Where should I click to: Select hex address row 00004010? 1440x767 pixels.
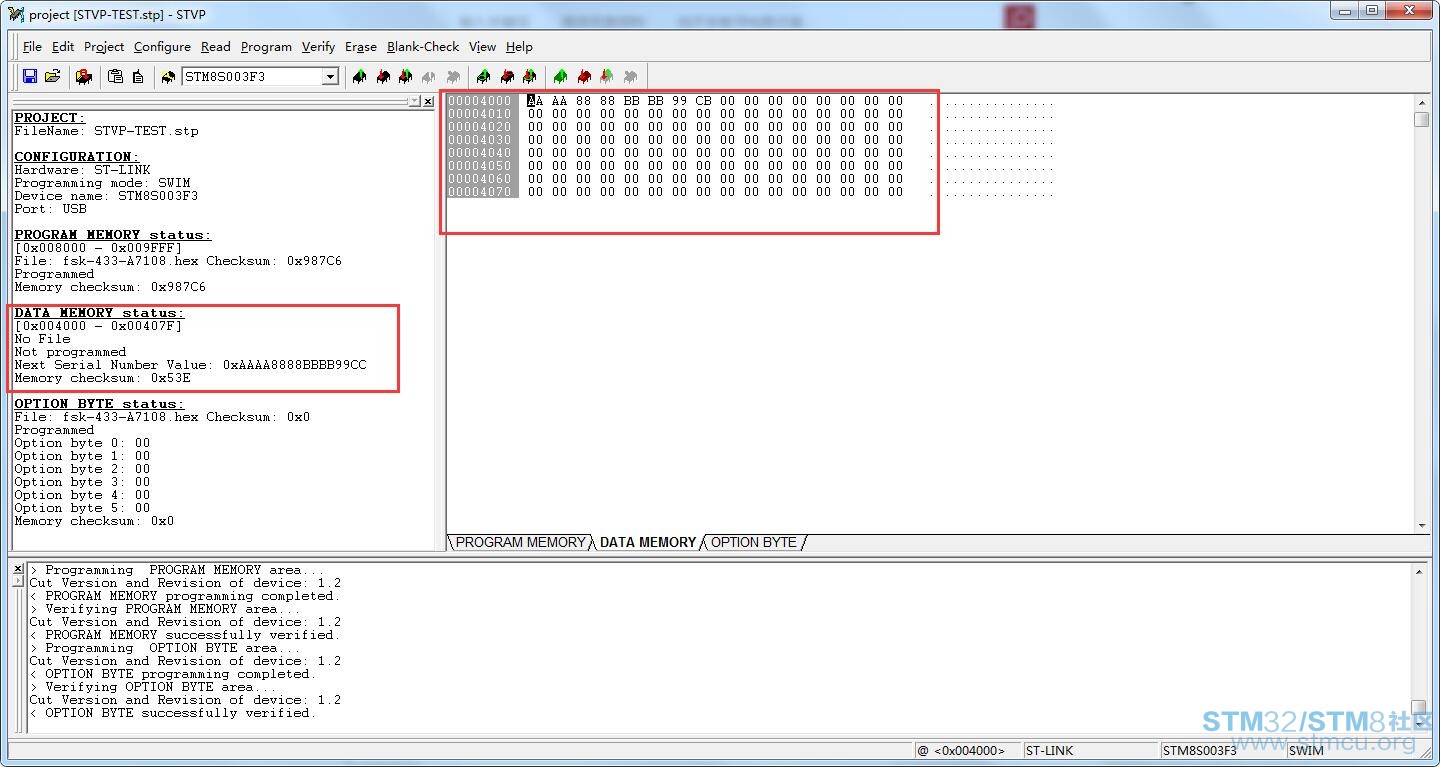[482, 114]
